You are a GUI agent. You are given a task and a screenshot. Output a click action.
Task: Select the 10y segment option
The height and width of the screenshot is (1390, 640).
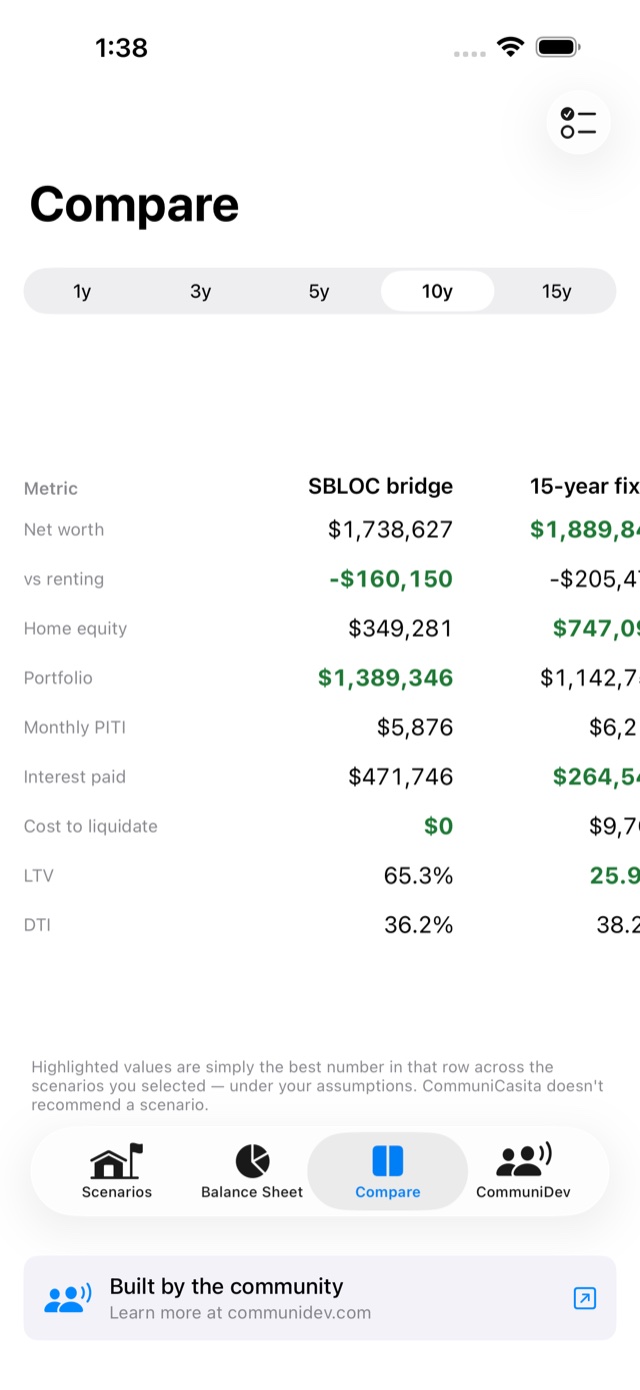438,291
